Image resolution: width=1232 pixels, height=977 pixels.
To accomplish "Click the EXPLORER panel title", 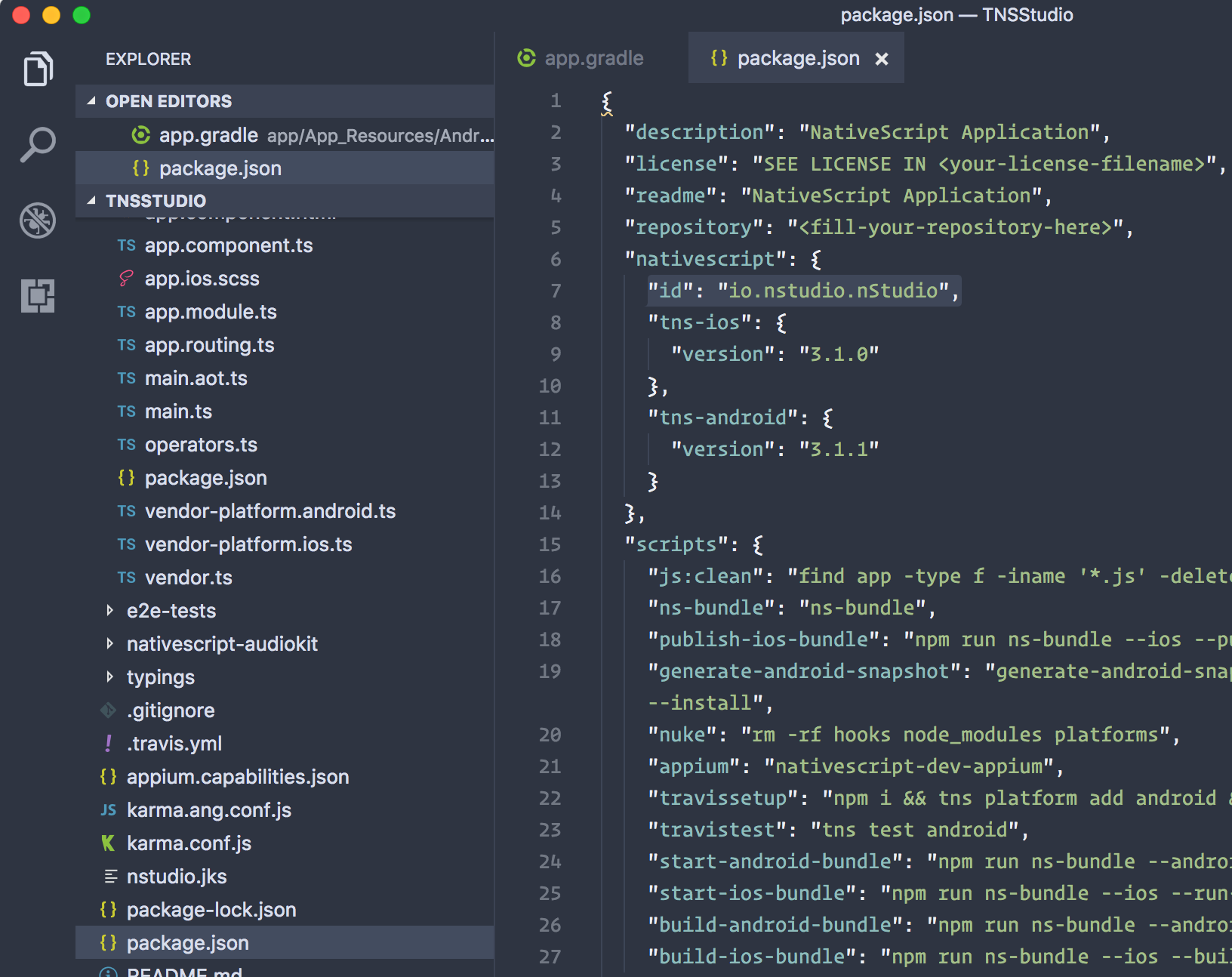I will 148,59.
